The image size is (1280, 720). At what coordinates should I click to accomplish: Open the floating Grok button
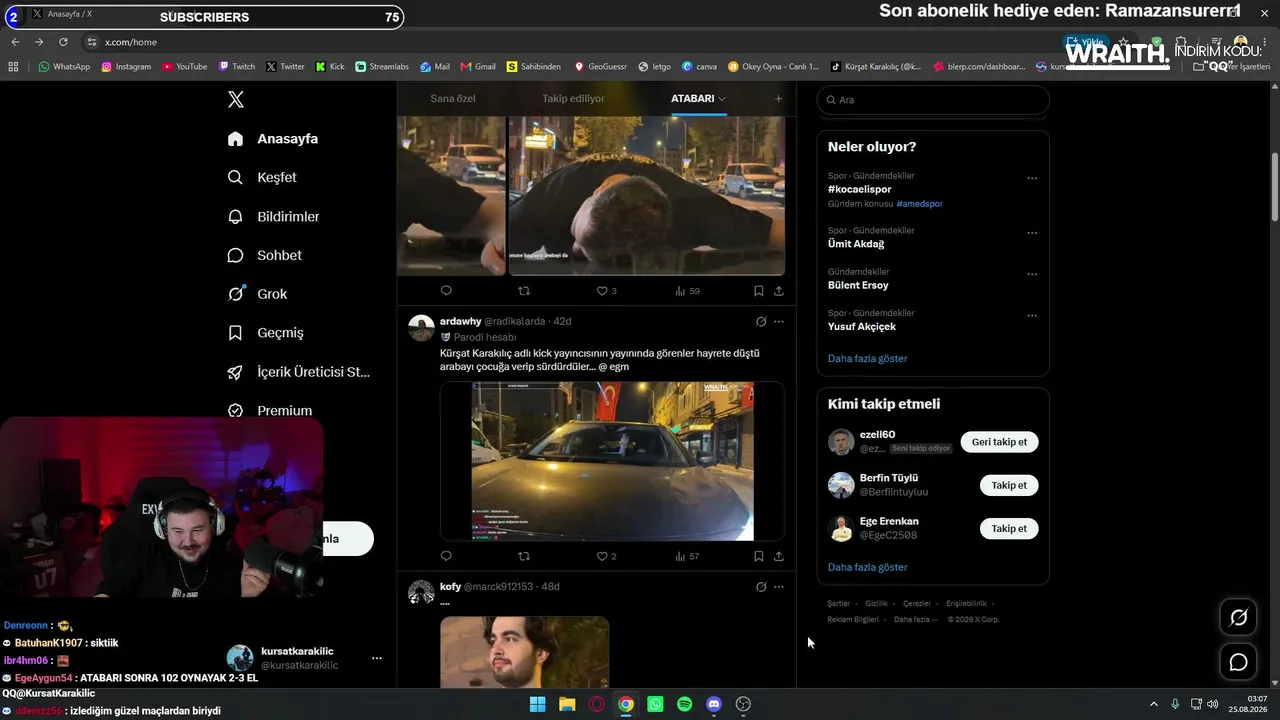tap(1238, 618)
